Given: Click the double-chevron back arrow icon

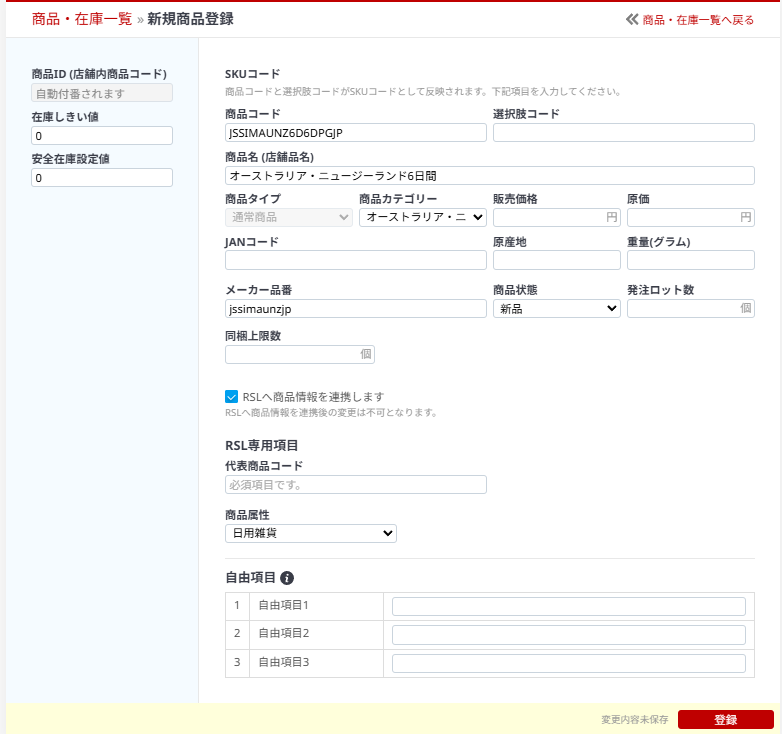Looking at the screenshot, I should click(631, 19).
